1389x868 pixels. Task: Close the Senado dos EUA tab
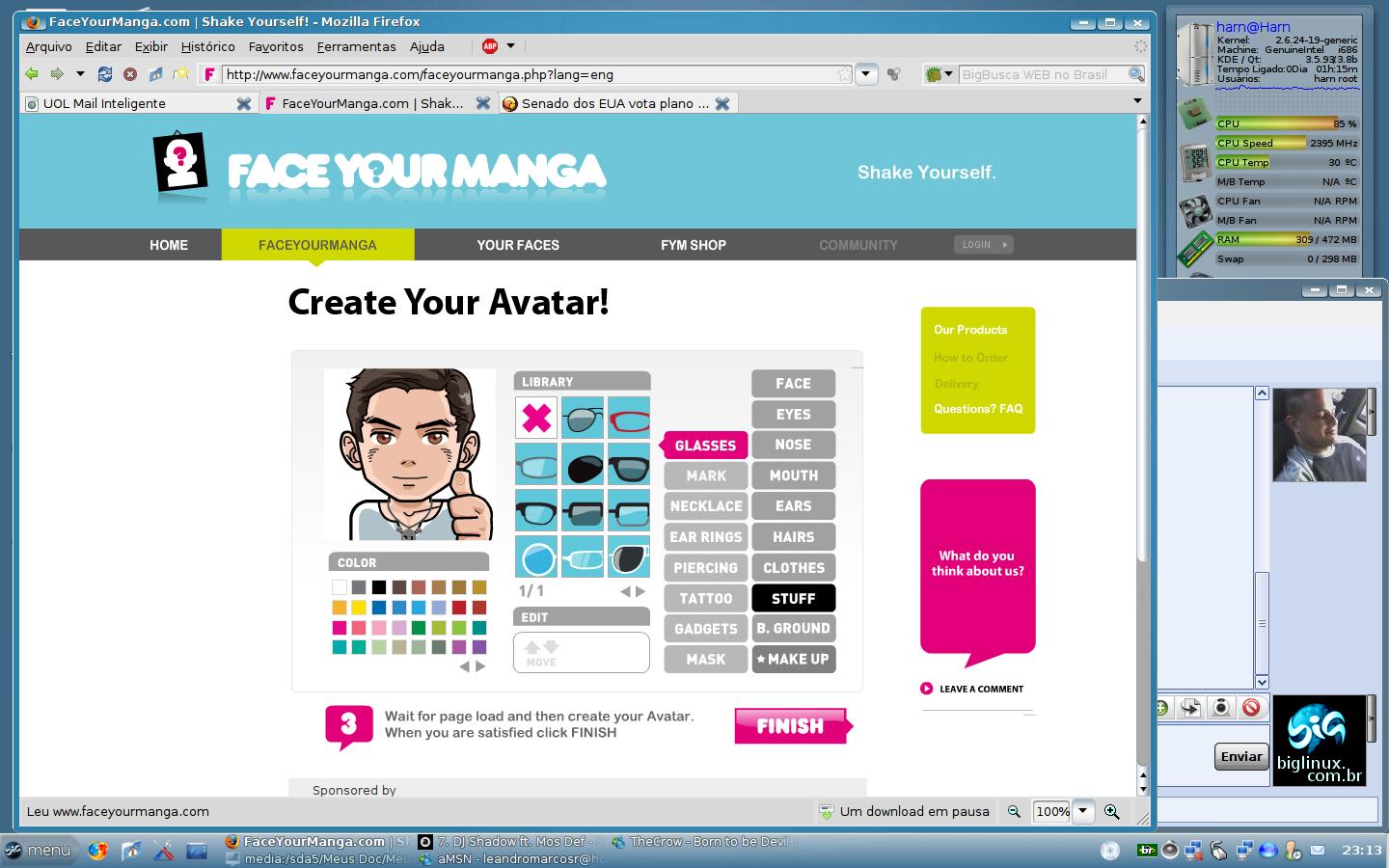pyautogui.click(x=722, y=103)
